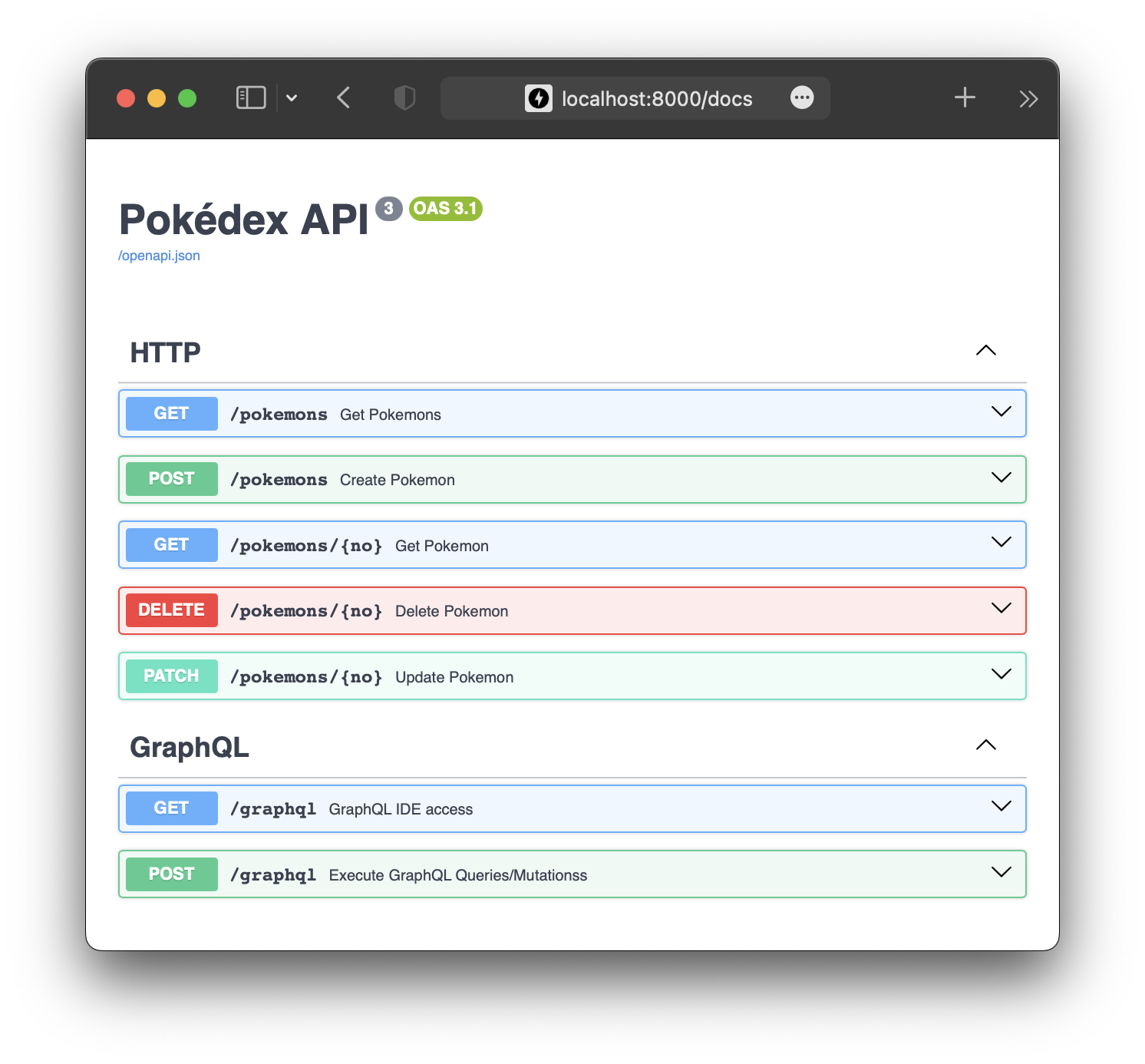The width and height of the screenshot is (1145, 1064).
Task: Click the 'Get Pokemons' summary text
Action: click(x=391, y=415)
